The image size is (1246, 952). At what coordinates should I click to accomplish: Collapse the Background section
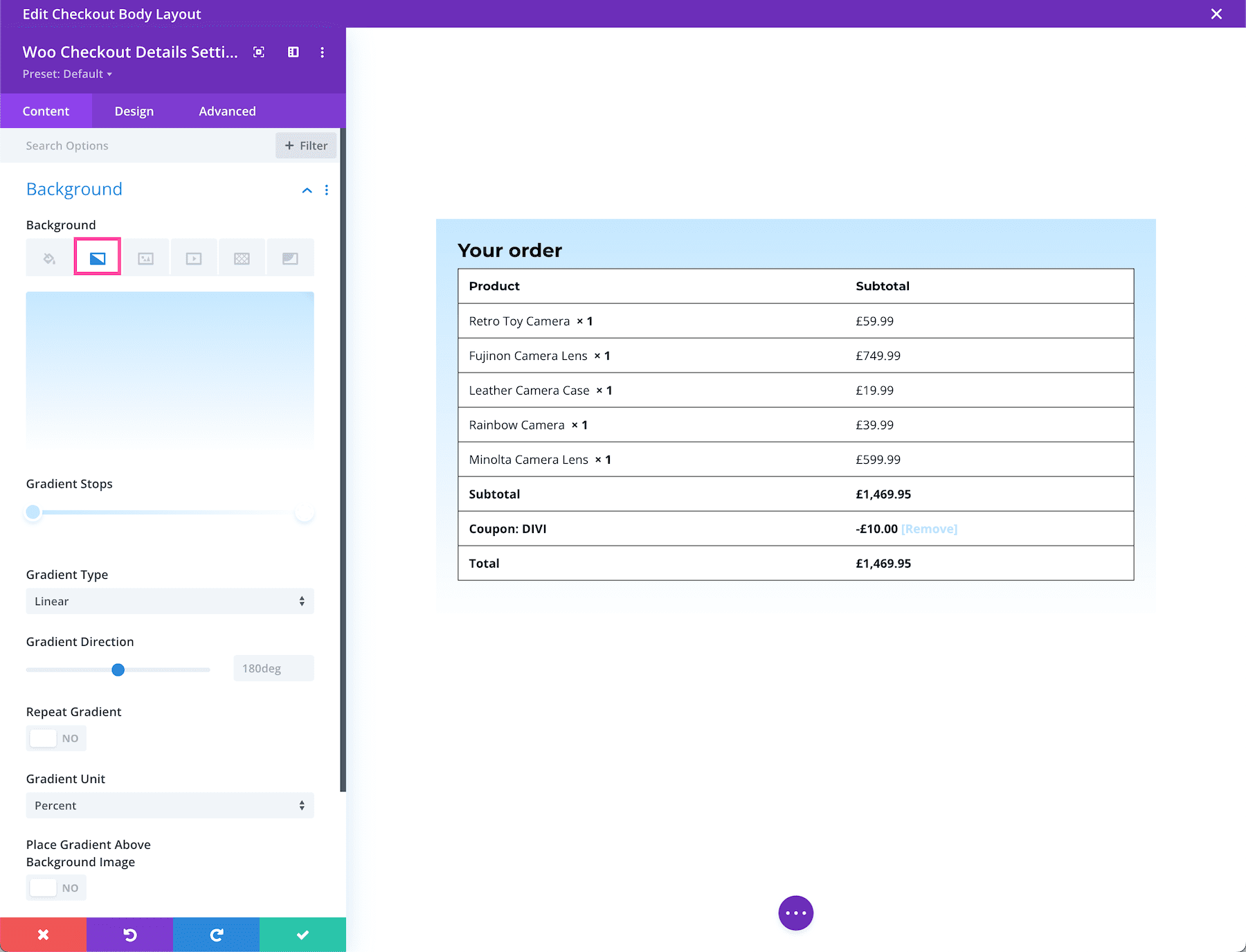307,190
